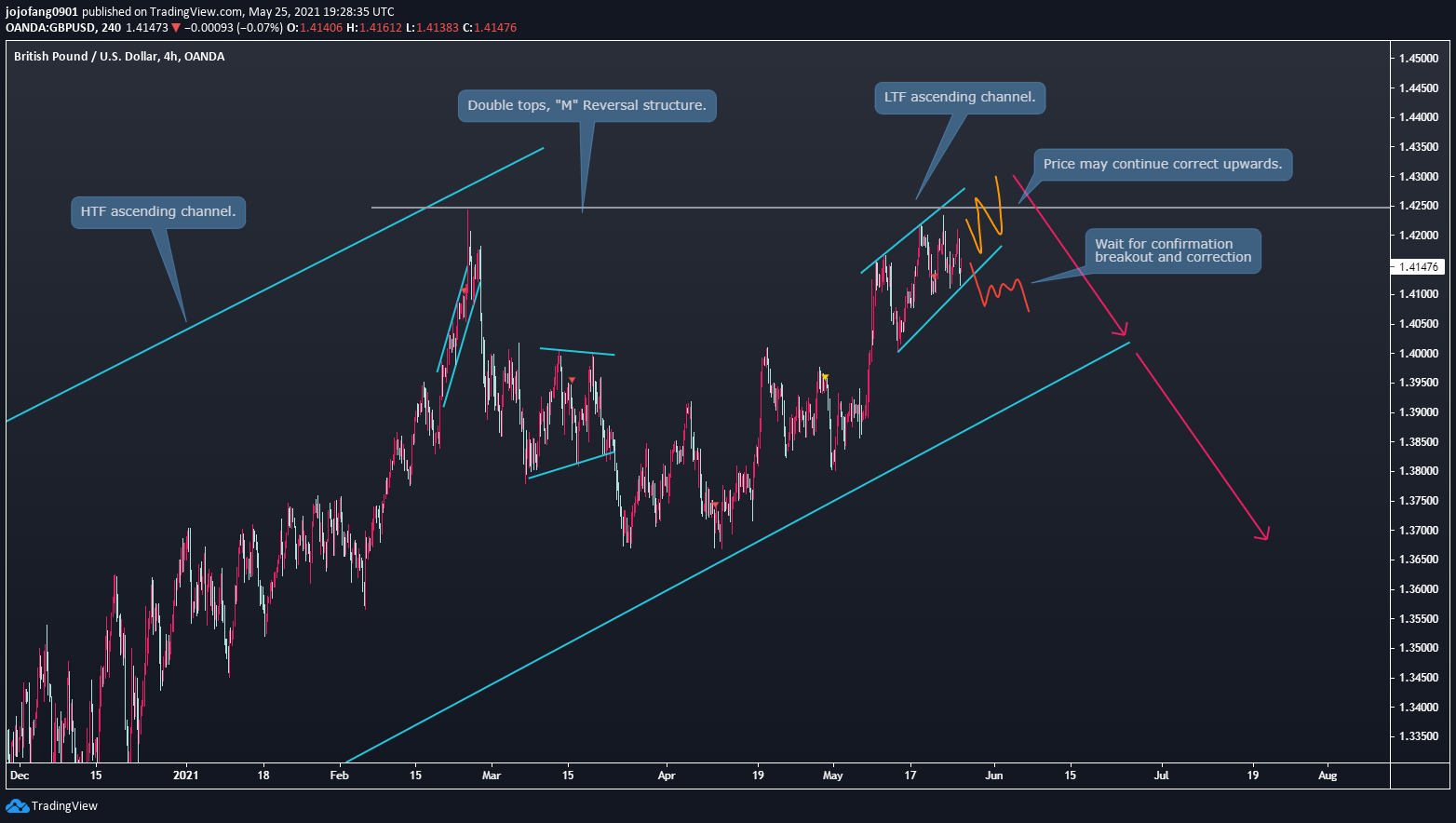Click the change value −0.00093 (−0.07%)

coord(234,28)
